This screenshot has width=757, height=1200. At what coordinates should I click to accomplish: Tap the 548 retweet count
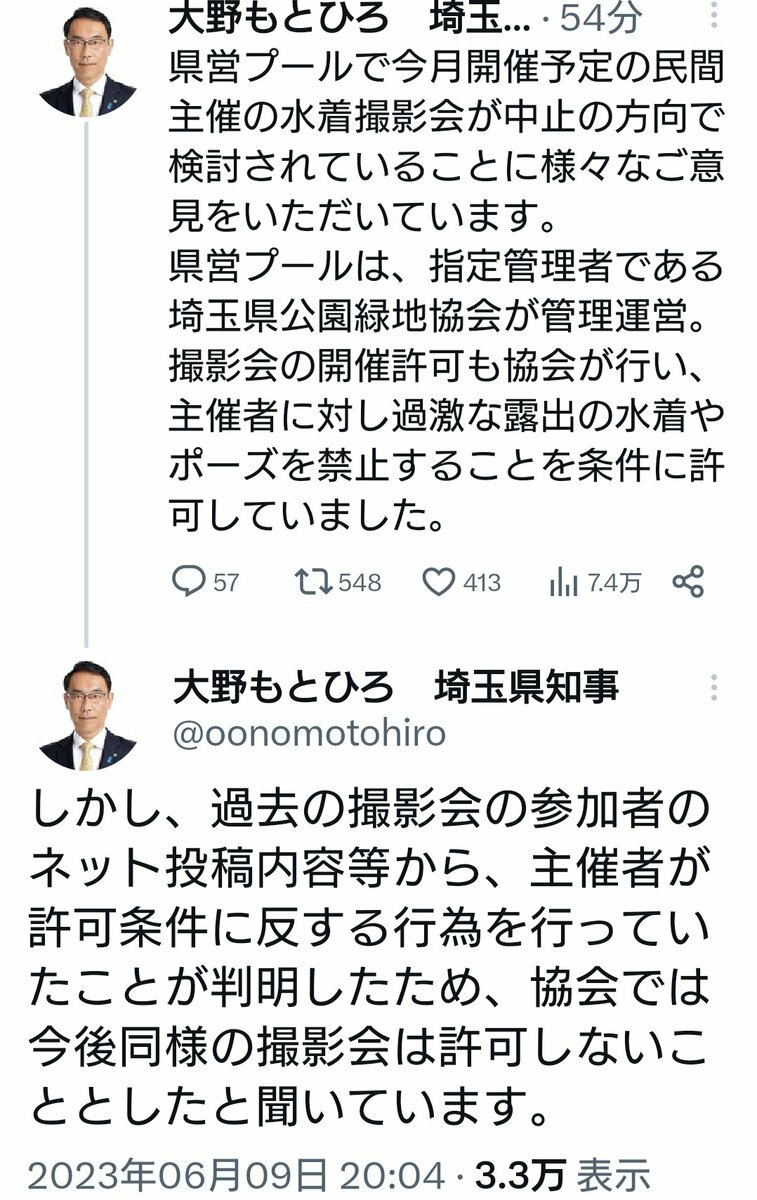pyautogui.click(x=360, y=583)
